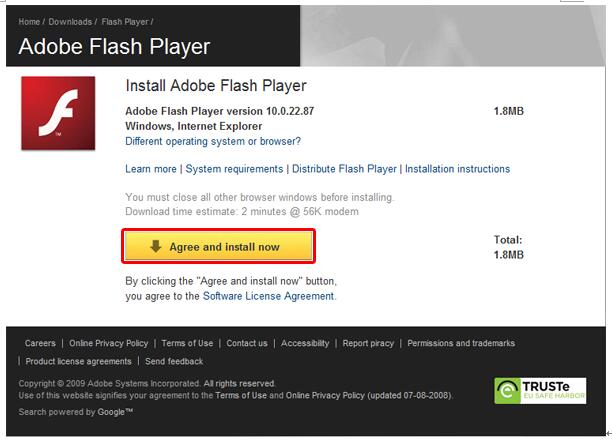The width and height of the screenshot is (612, 444).
Task: Open Installation instructions link
Action: pos(457,169)
